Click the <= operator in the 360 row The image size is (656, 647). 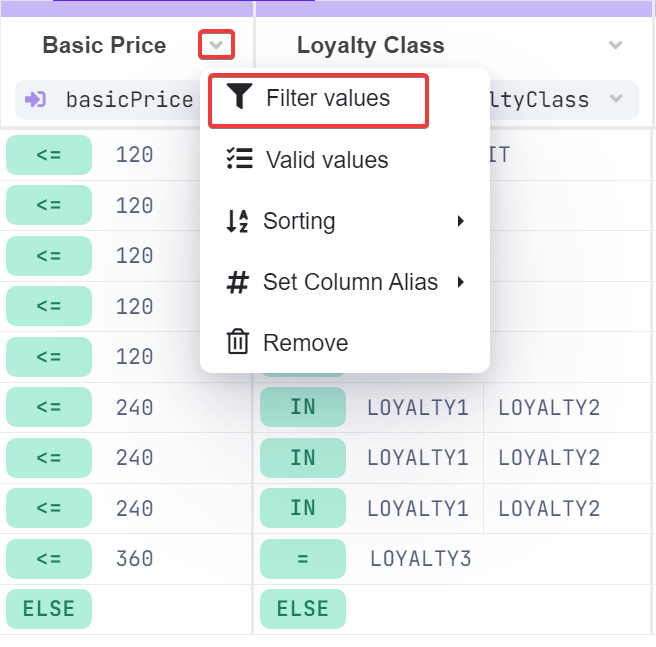click(49, 558)
